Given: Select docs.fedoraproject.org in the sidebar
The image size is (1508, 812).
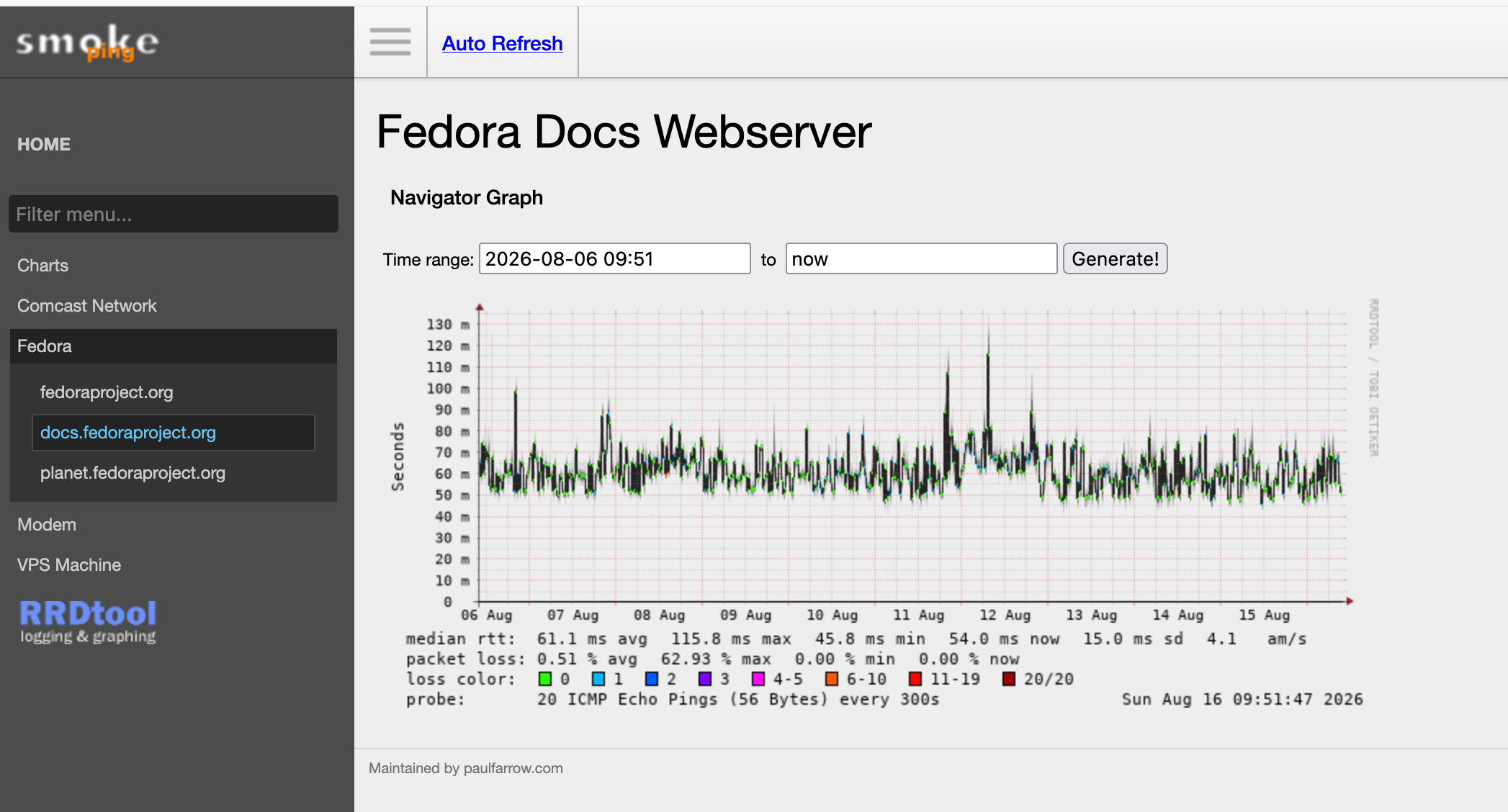Looking at the screenshot, I should pyautogui.click(x=174, y=433).
